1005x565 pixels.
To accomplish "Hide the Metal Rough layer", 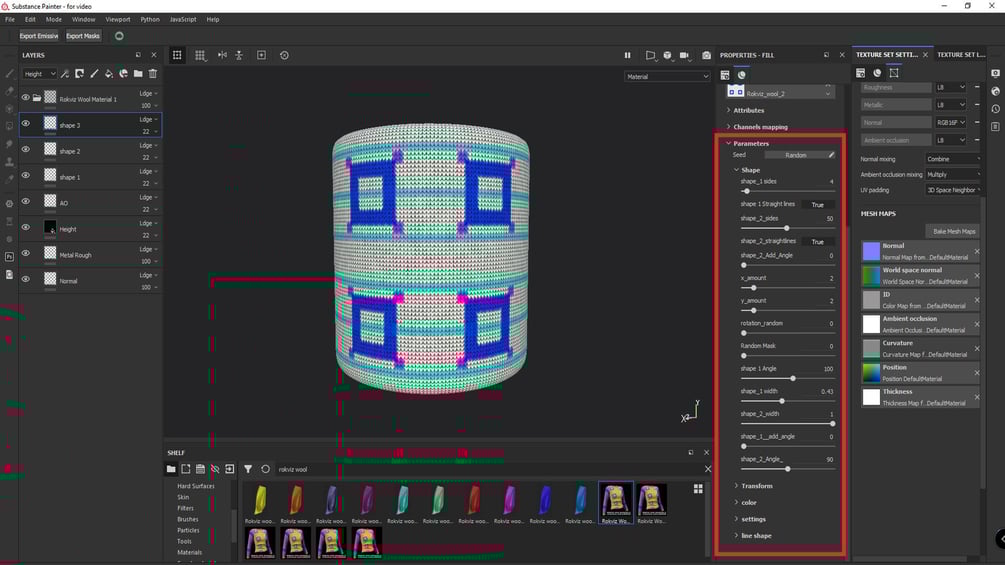I will point(26,254).
